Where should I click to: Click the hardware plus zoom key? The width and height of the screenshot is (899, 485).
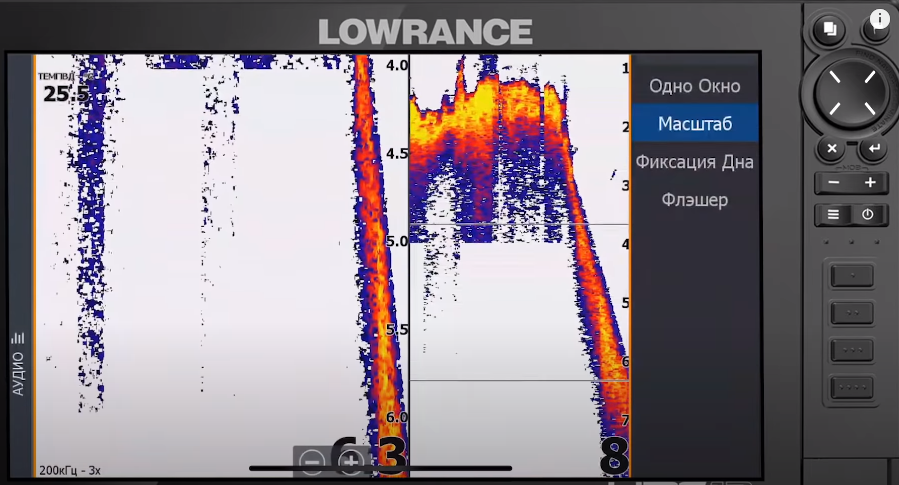(870, 183)
